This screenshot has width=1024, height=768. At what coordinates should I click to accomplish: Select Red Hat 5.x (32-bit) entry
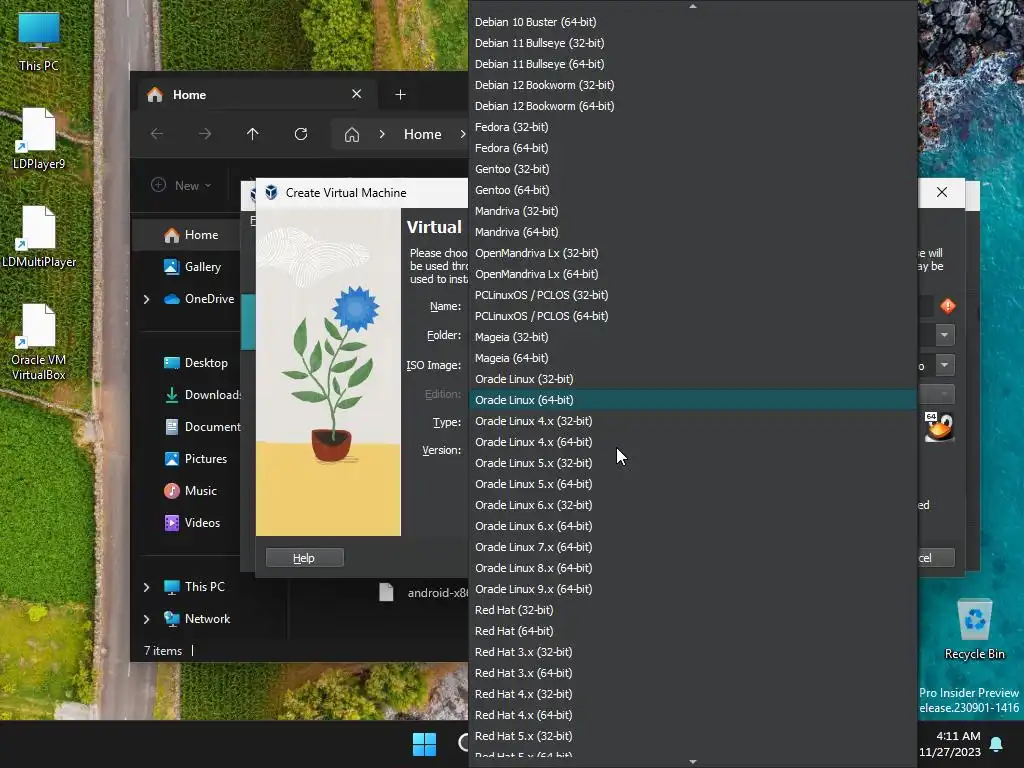pyautogui.click(x=692, y=735)
